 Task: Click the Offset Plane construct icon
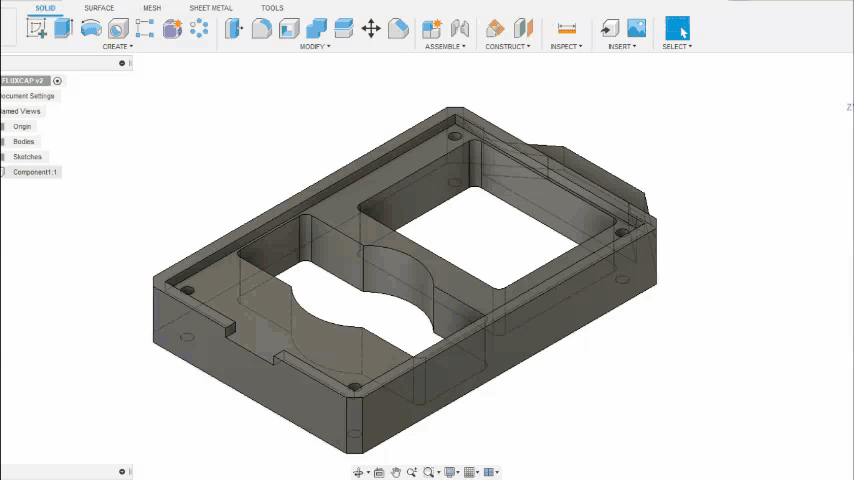[495, 28]
